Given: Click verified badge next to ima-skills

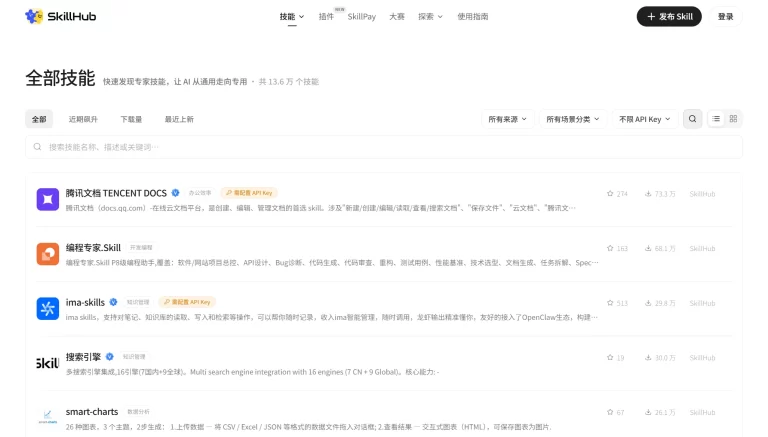Looking at the screenshot, I should pos(113,302).
